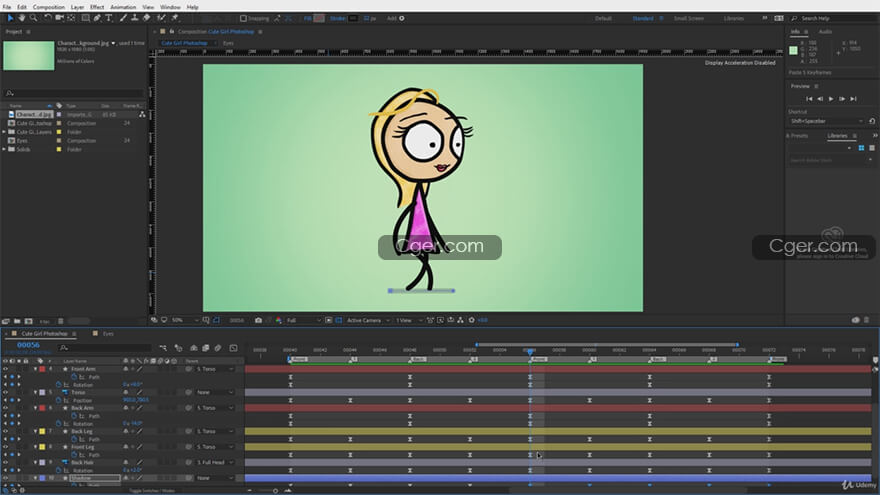The width and height of the screenshot is (880, 495).
Task: Click the Front Arm red label color
Action: point(42,369)
